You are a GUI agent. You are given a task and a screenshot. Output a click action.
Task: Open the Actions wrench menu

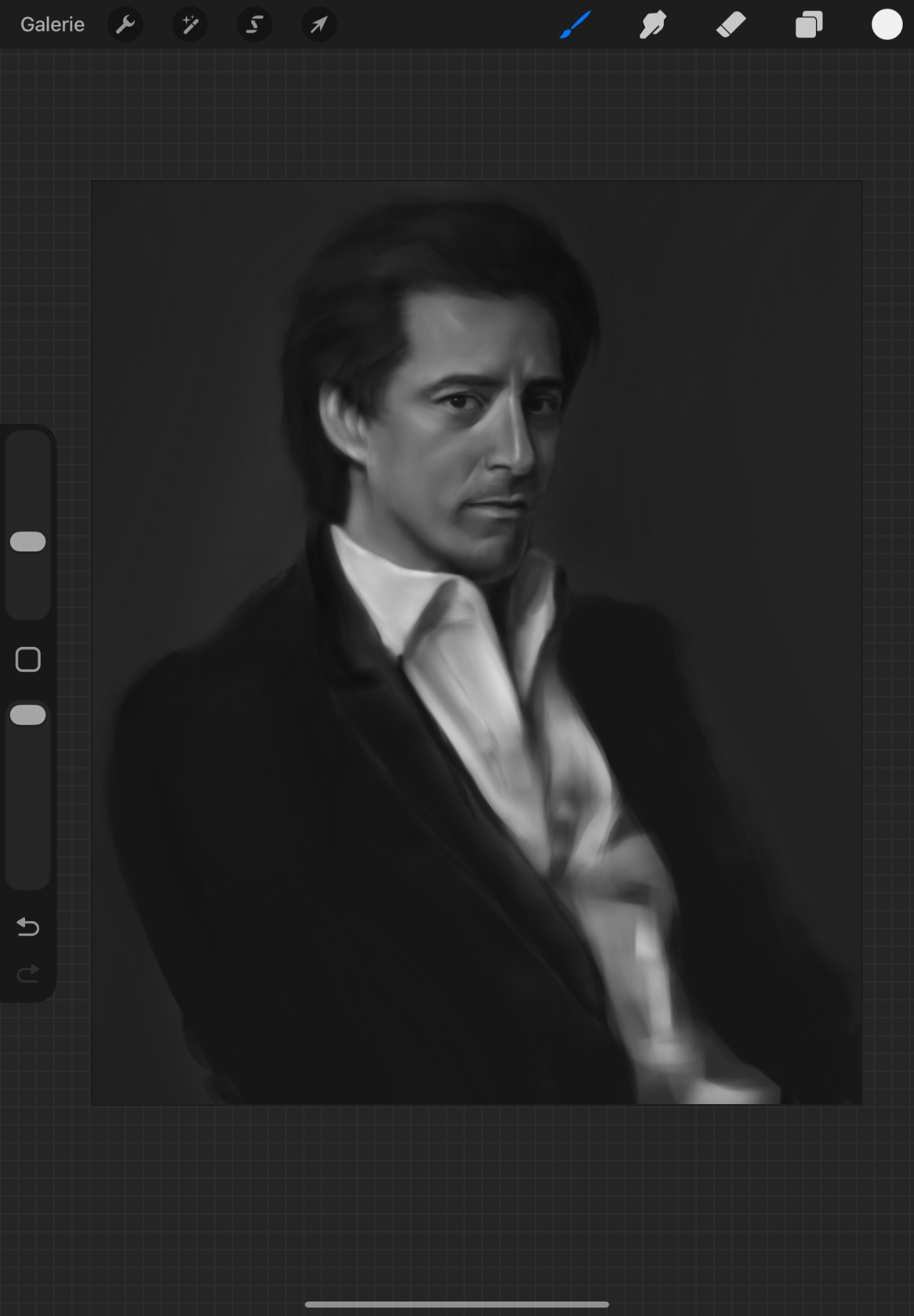pos(125,25)
